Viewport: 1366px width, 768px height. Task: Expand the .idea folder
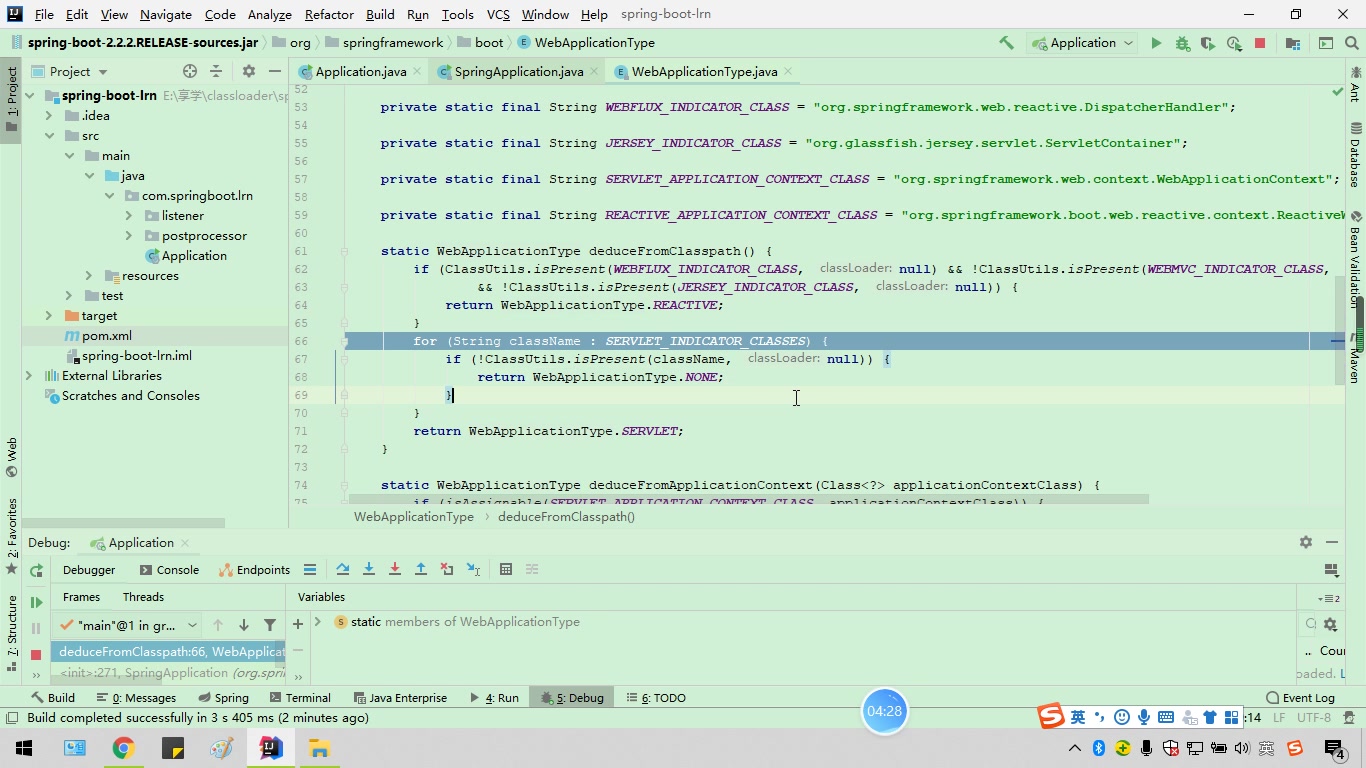[49, 116]
